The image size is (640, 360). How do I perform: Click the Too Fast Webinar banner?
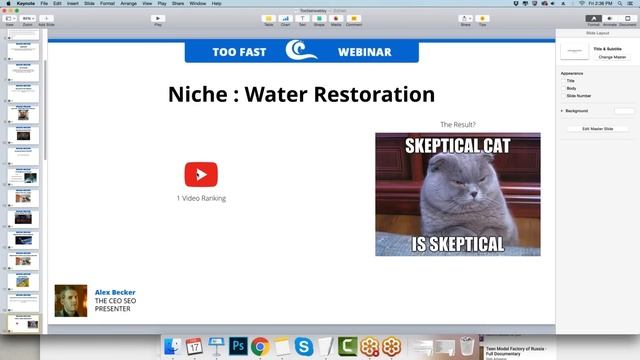[x=302, y=51]
